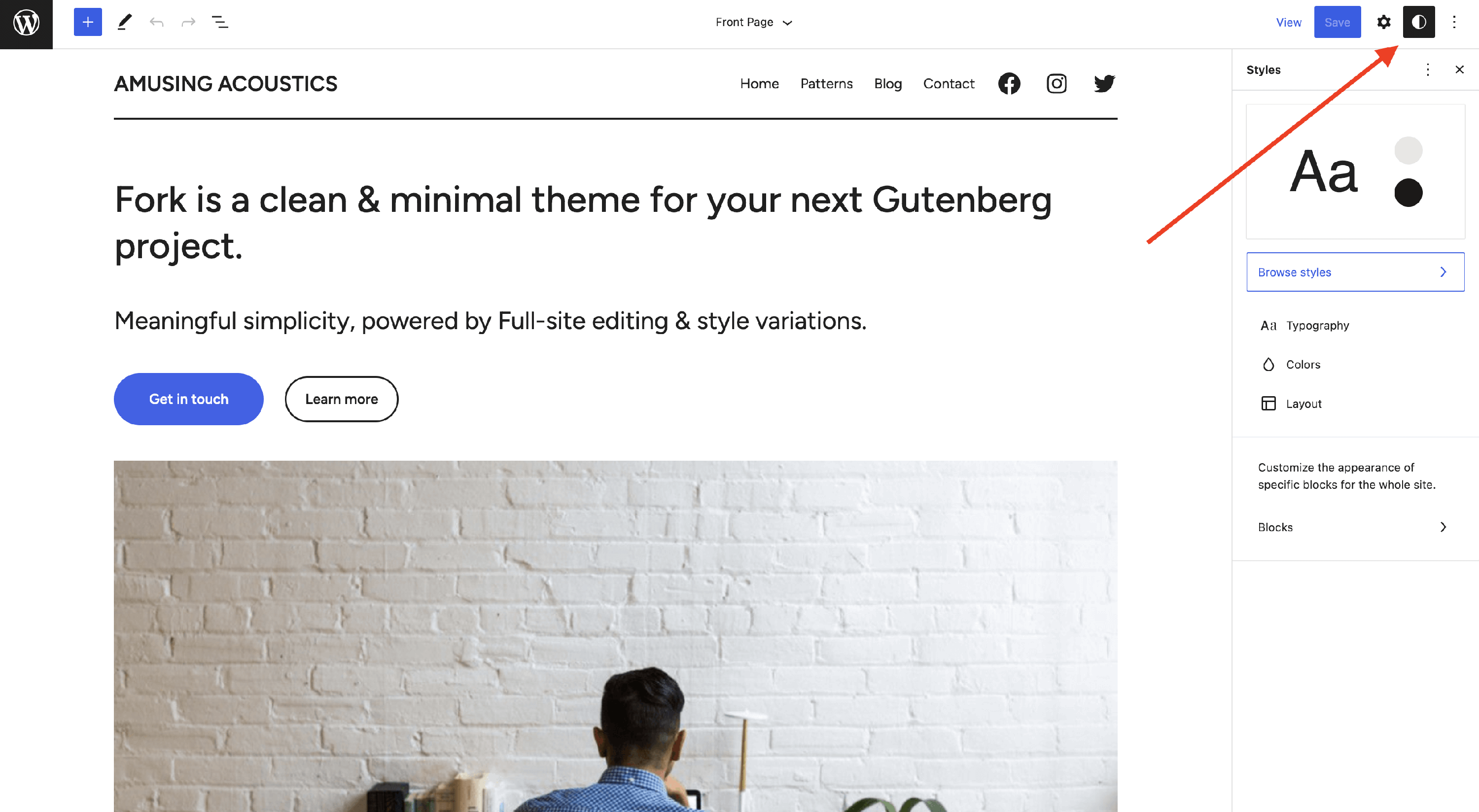Screen dimensions: 1479x812
Task: Click the Facebook social icon
Action: (x=1009, y=84)
